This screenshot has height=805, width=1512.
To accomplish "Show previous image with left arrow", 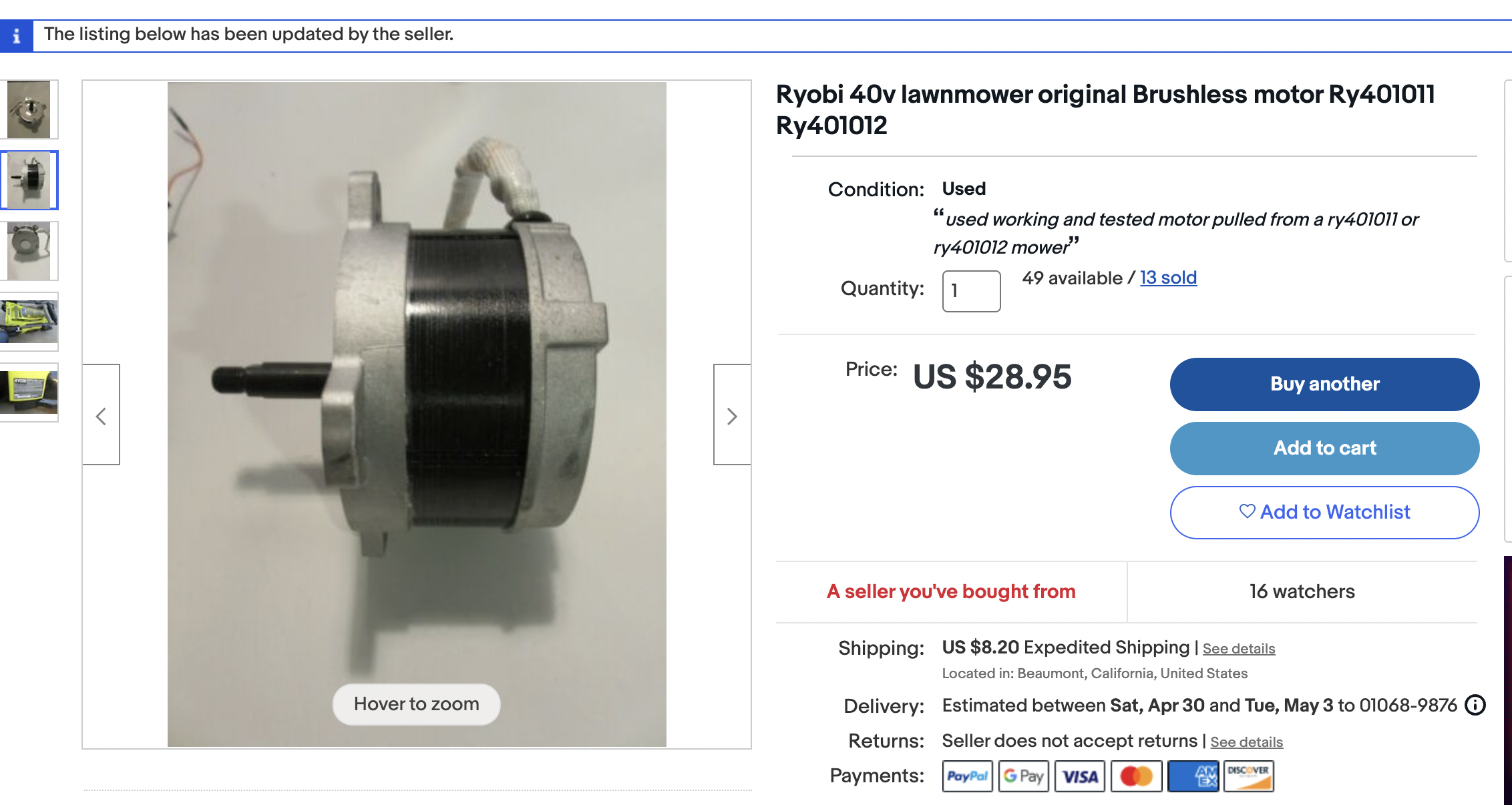I will tap(102, 415).
